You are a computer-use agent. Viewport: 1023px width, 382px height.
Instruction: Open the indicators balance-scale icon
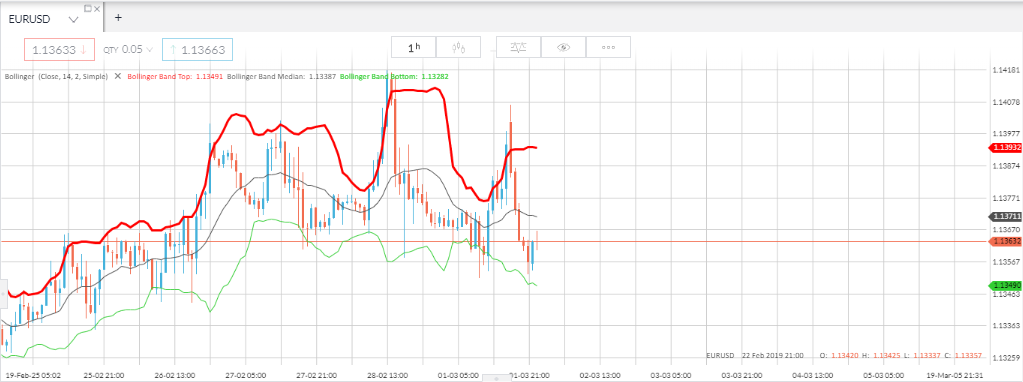(x=518, y=47)
